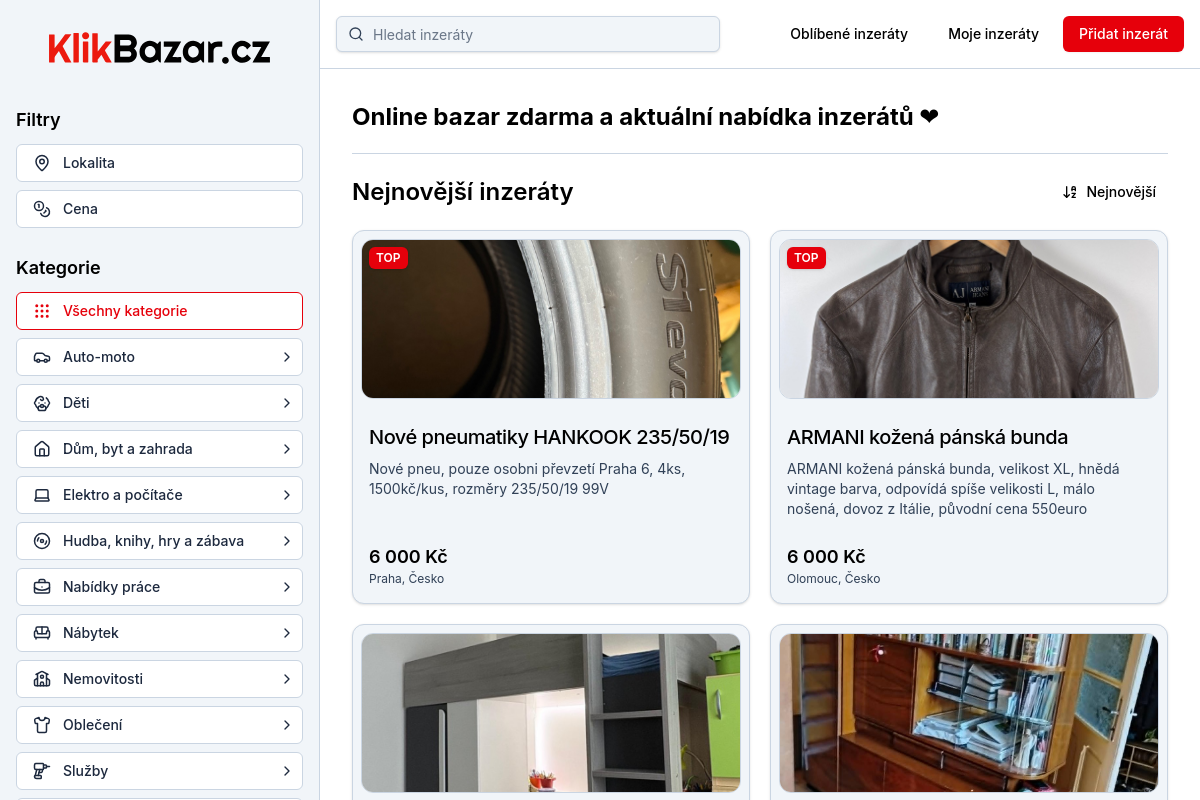Click the Auto-moto car icon
Screen dimensions: 1200x800
coord(42,357)
